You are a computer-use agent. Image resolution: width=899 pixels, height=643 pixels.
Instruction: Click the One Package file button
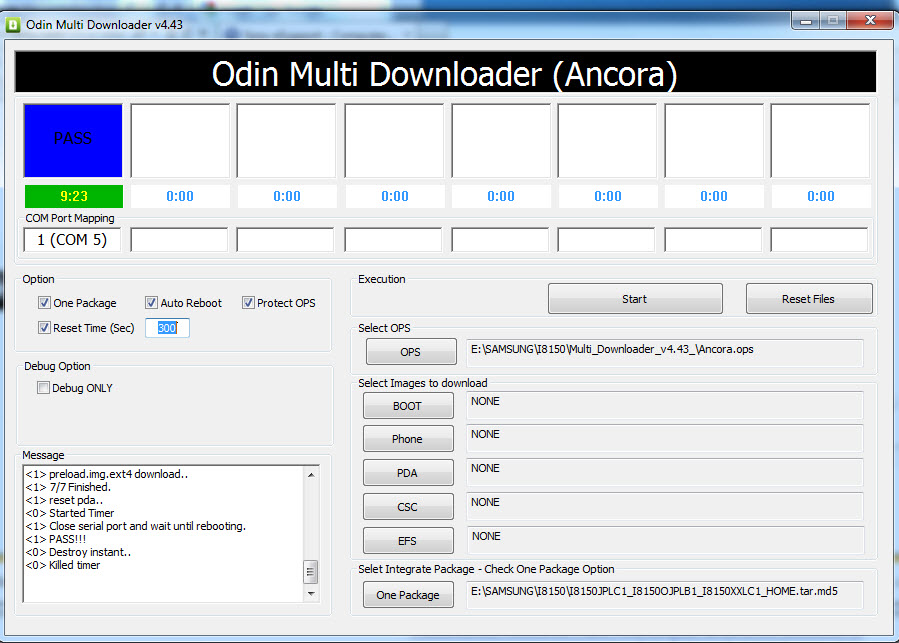coord(408,595)
